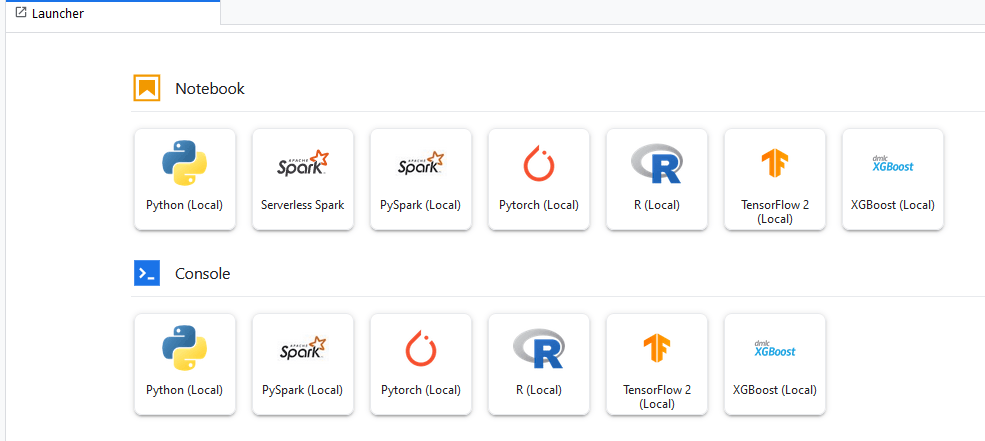Start a Pytorch (Local) notebook
Viewport: 985px width, 441px height.
[539, 179]
